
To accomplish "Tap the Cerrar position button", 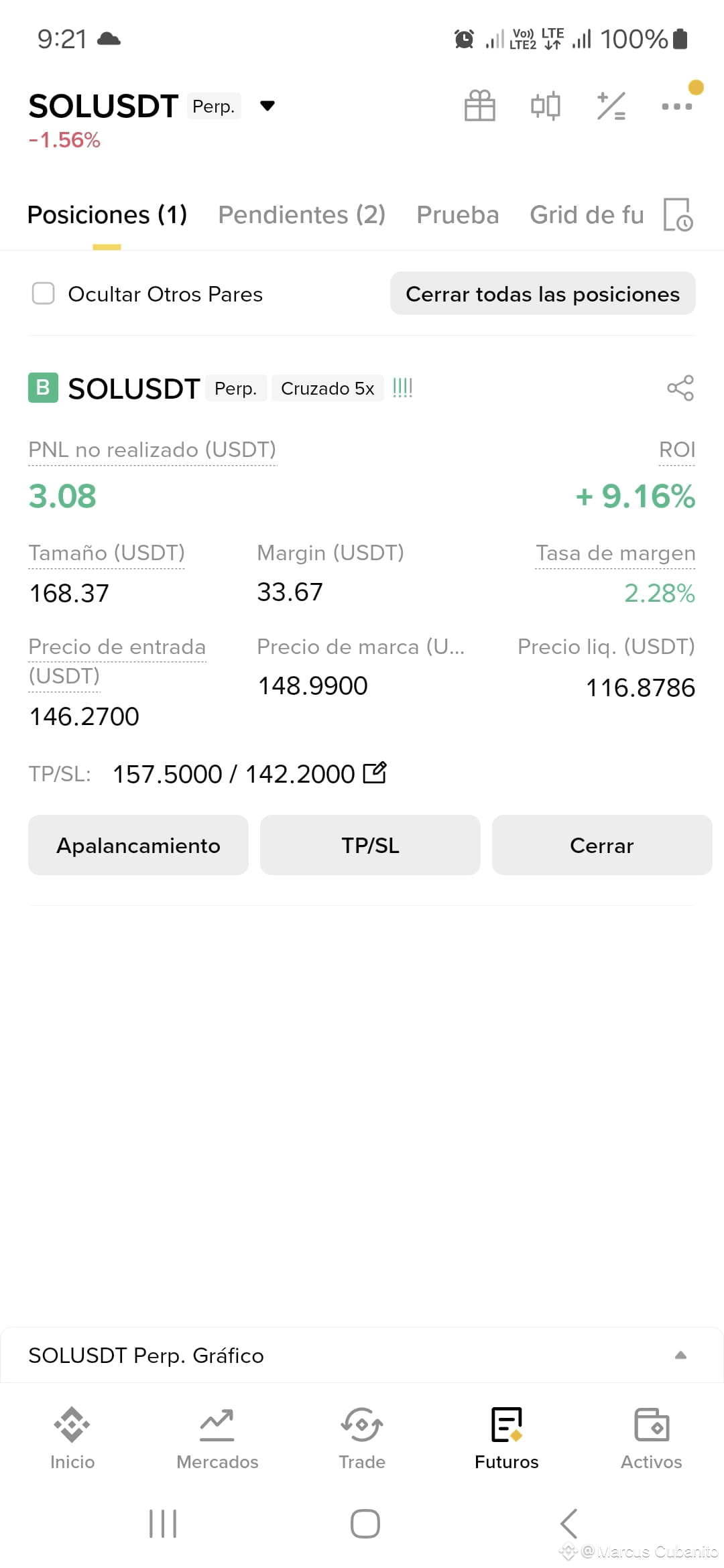I will point(602,845).
